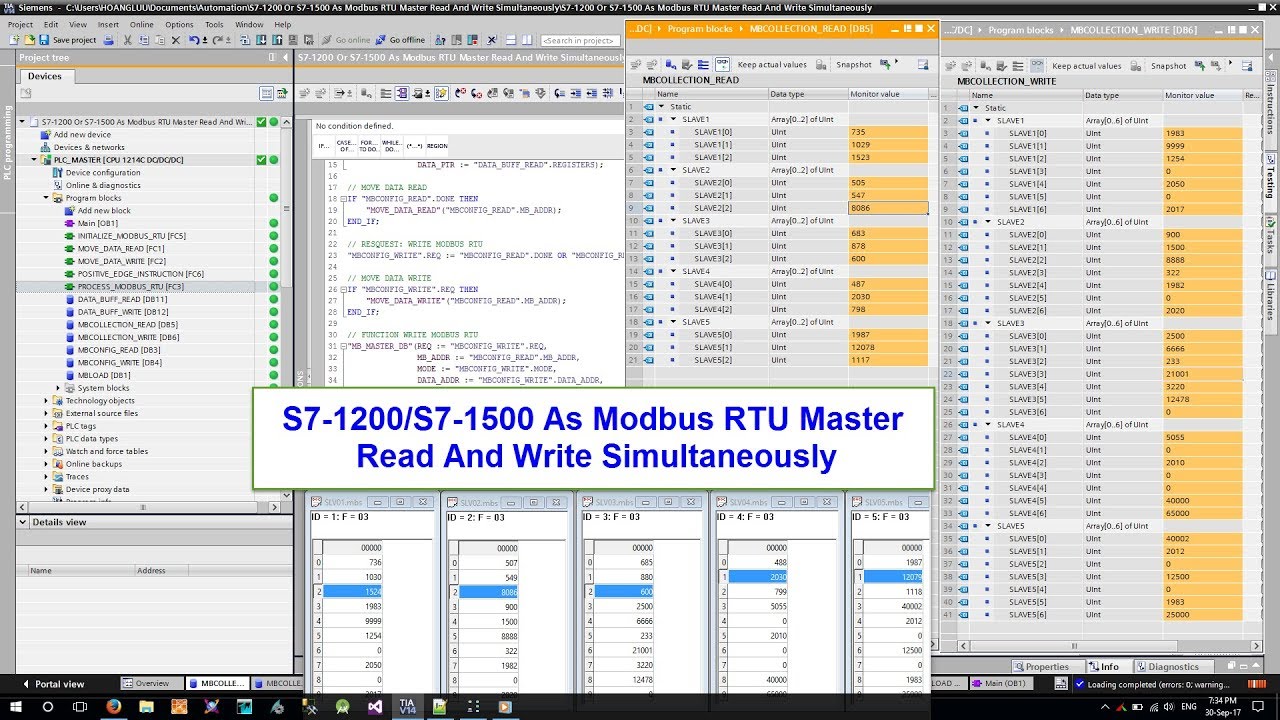Click Go online button
This screenshot has width=1280, height=720.
(x=346, y=40)
